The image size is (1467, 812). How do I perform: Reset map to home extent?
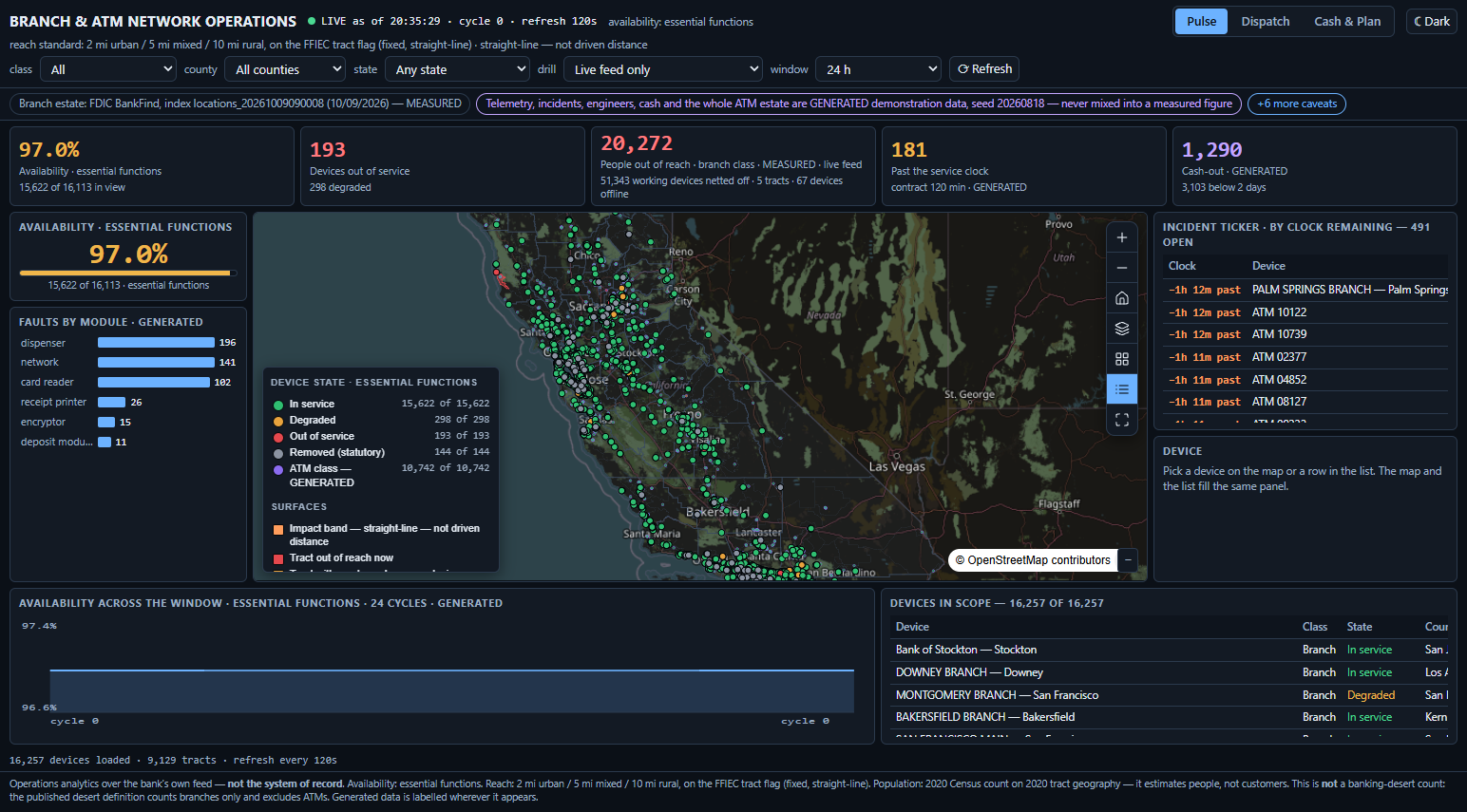tap(1122, 298)
